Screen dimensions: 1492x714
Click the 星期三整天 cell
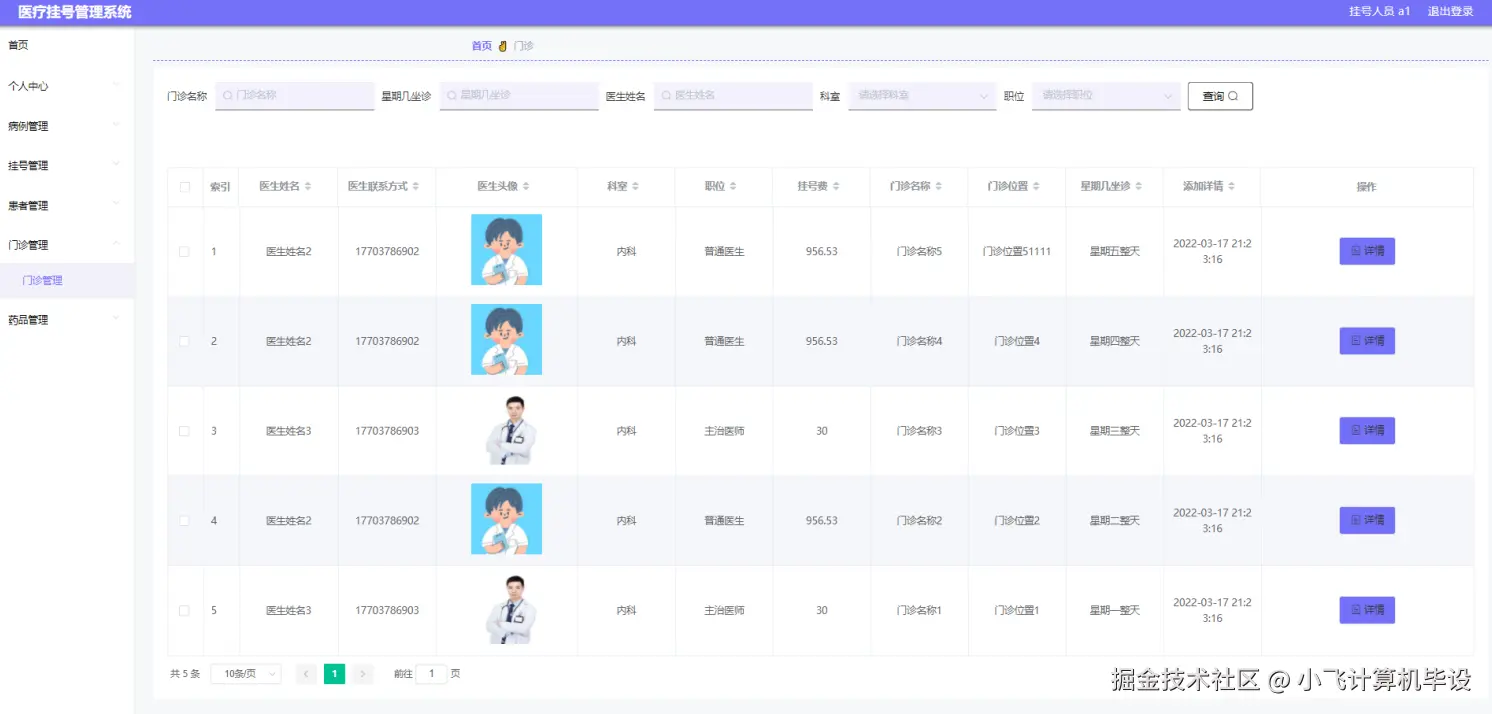1115,431
